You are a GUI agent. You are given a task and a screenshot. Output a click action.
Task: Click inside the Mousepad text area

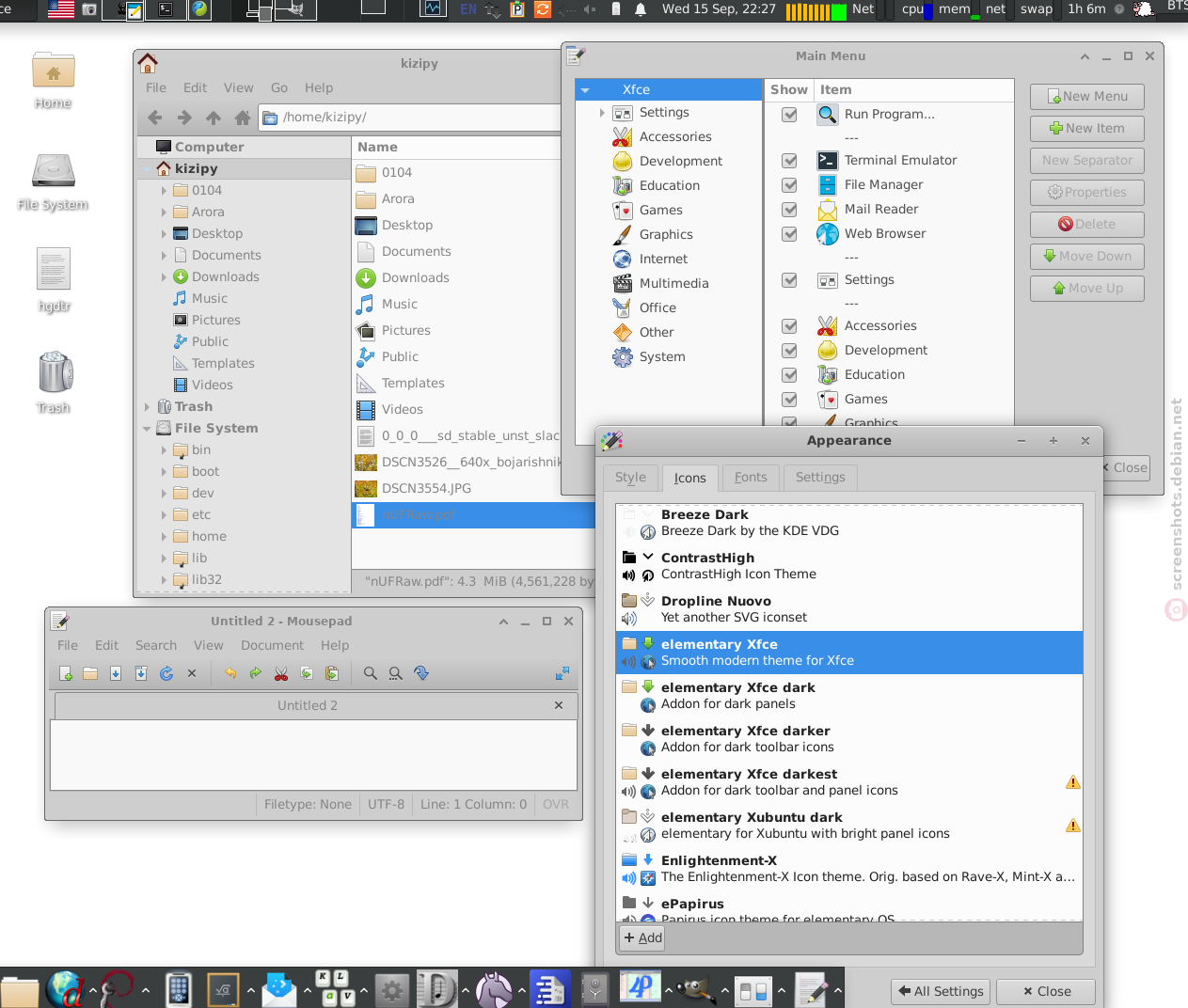point(313,755)
